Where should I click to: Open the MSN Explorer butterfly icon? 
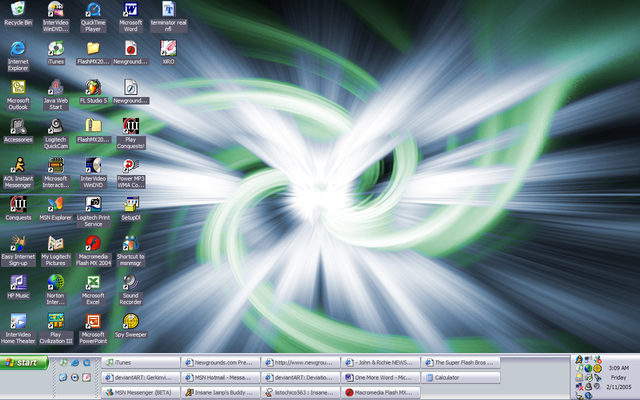pos(56,209)
